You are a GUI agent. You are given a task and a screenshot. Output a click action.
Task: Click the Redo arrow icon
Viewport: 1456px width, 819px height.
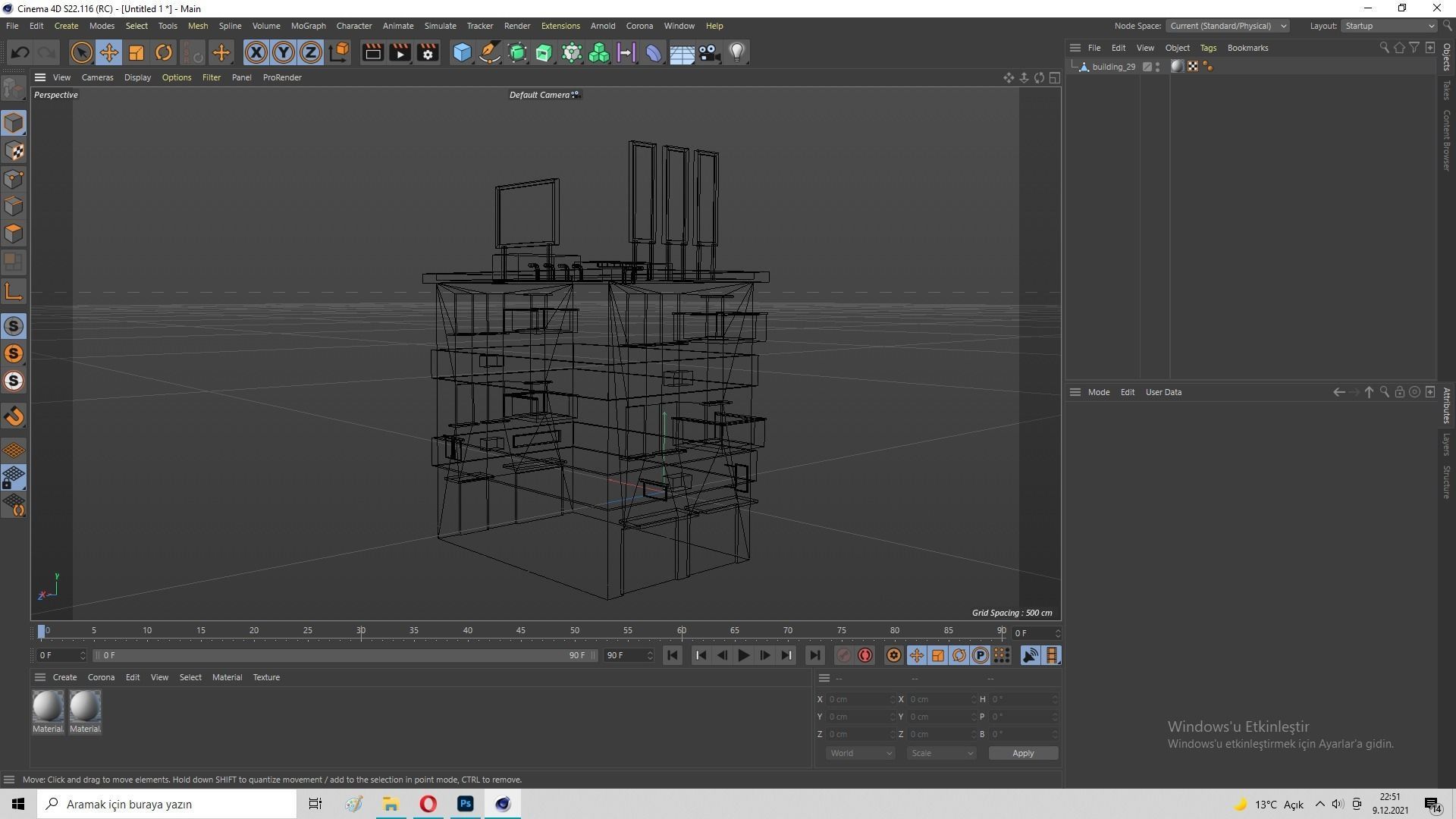[47, 52]
